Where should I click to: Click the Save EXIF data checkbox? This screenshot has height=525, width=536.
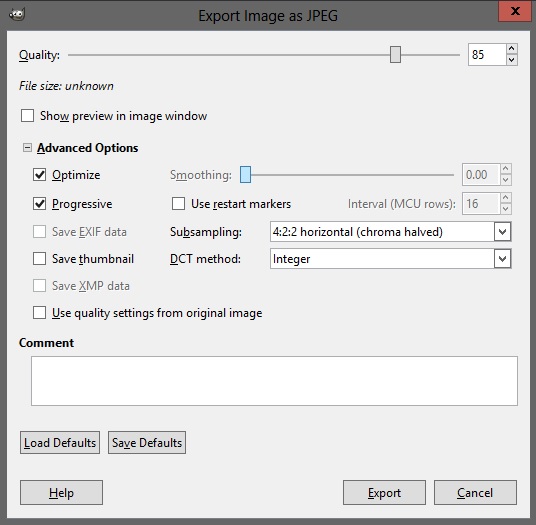39,232
